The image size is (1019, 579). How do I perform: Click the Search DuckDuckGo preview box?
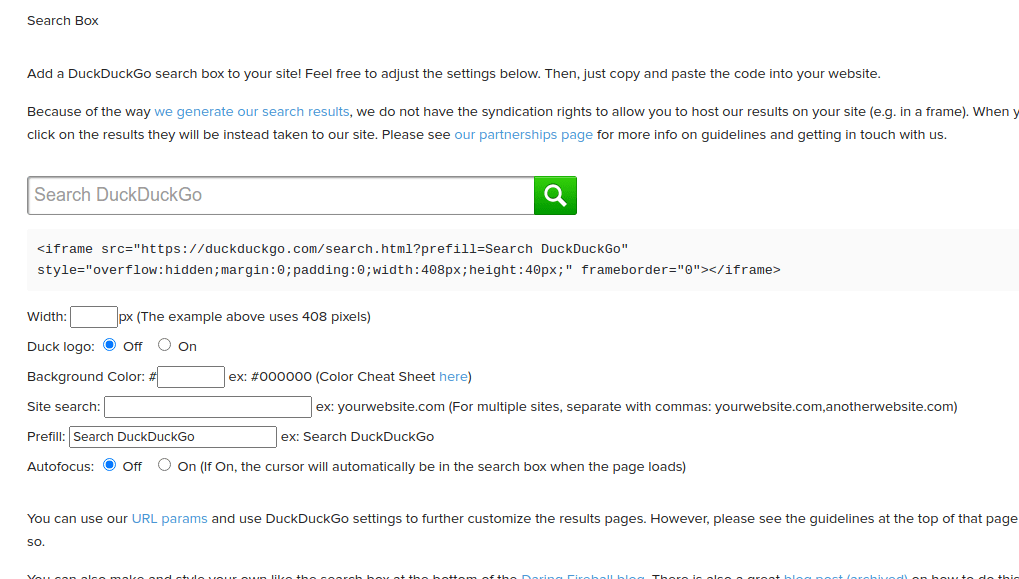click(280, 195)
